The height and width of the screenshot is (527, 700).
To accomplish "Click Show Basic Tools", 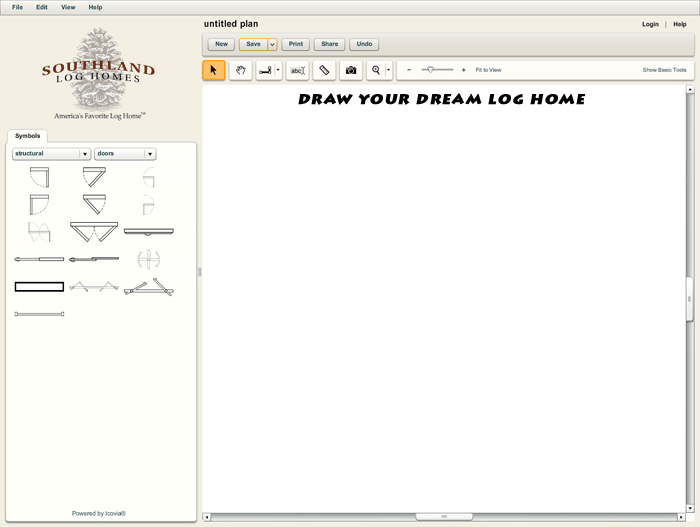I will coord(664,70).
